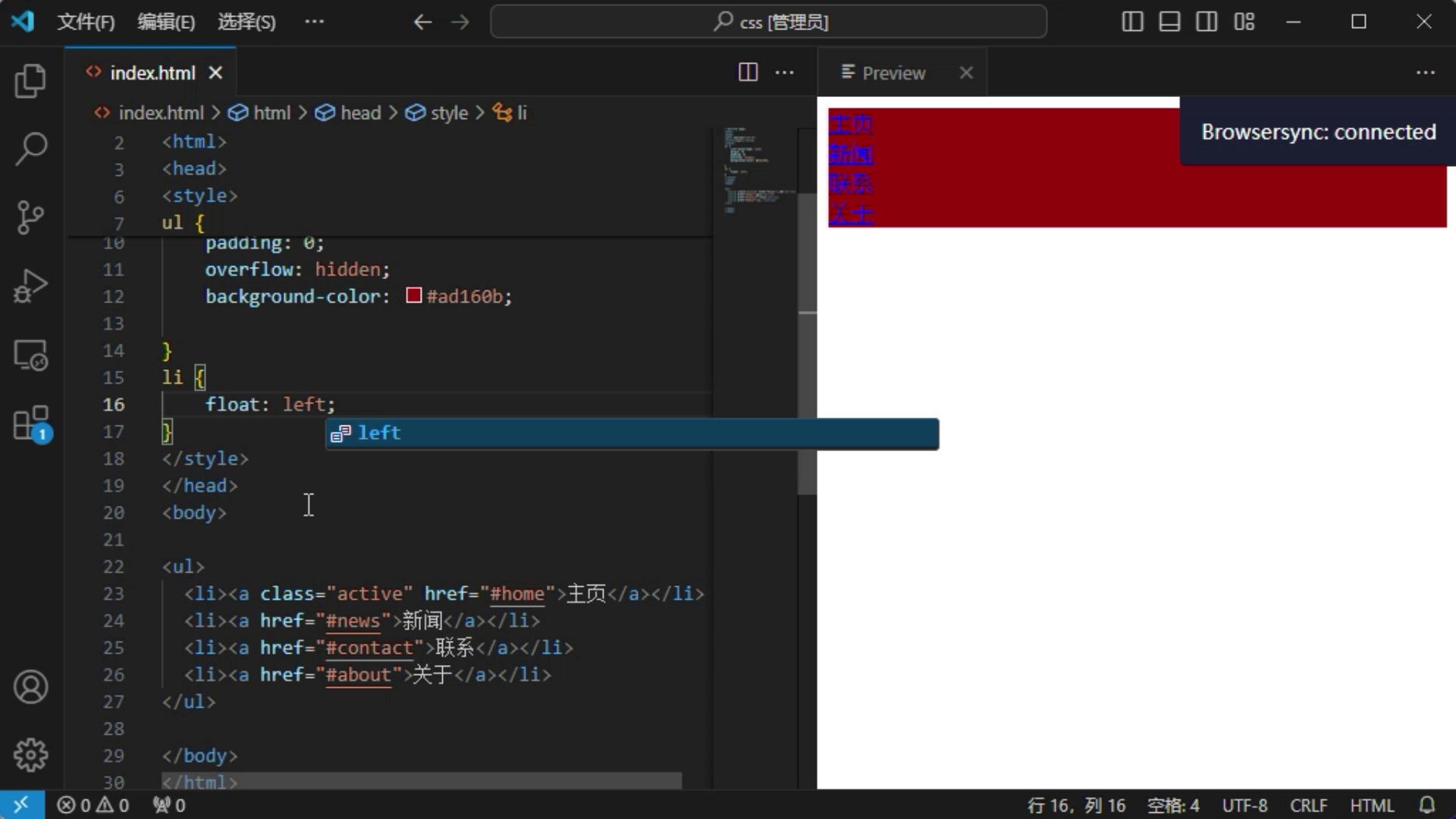
Task: Open the Search view in activity bar
Action: [30, 149]
